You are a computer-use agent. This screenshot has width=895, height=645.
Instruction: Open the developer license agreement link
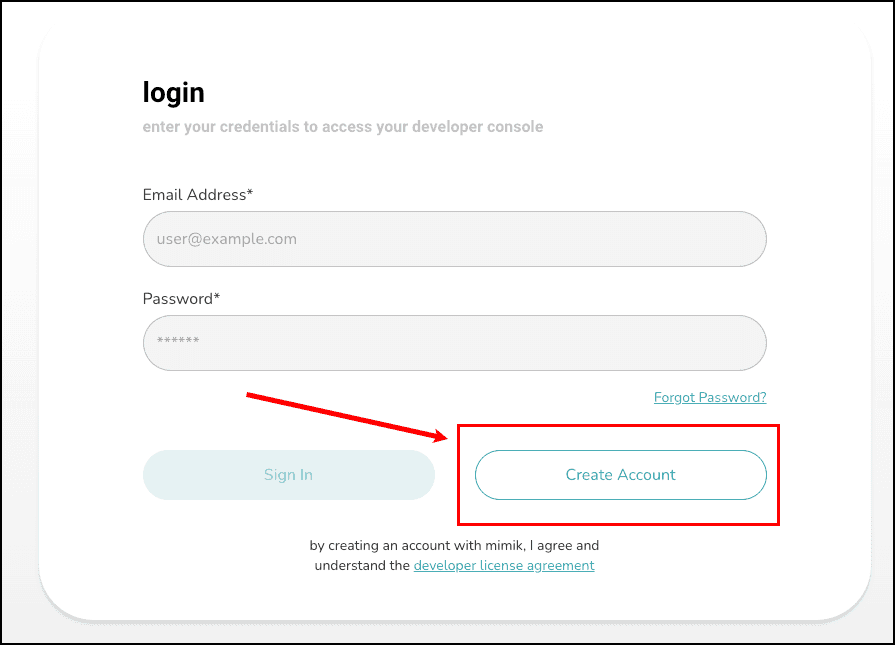pyautogui.click(x=504, y=565)
